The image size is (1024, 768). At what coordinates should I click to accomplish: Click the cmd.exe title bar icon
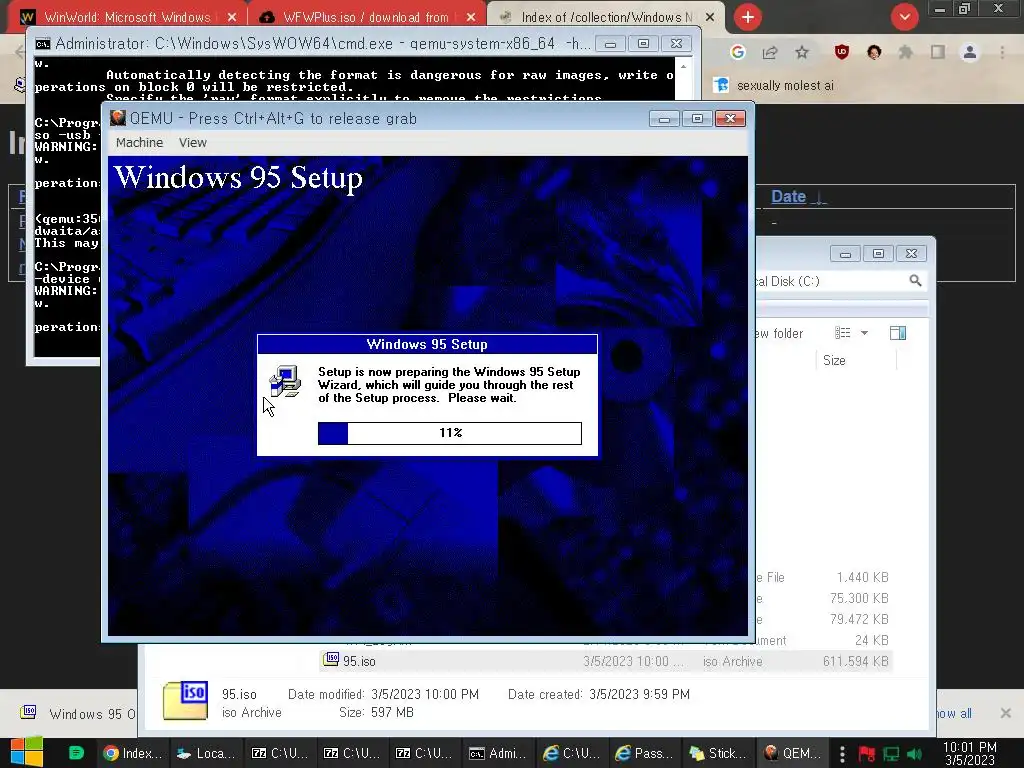click(42, 44)
